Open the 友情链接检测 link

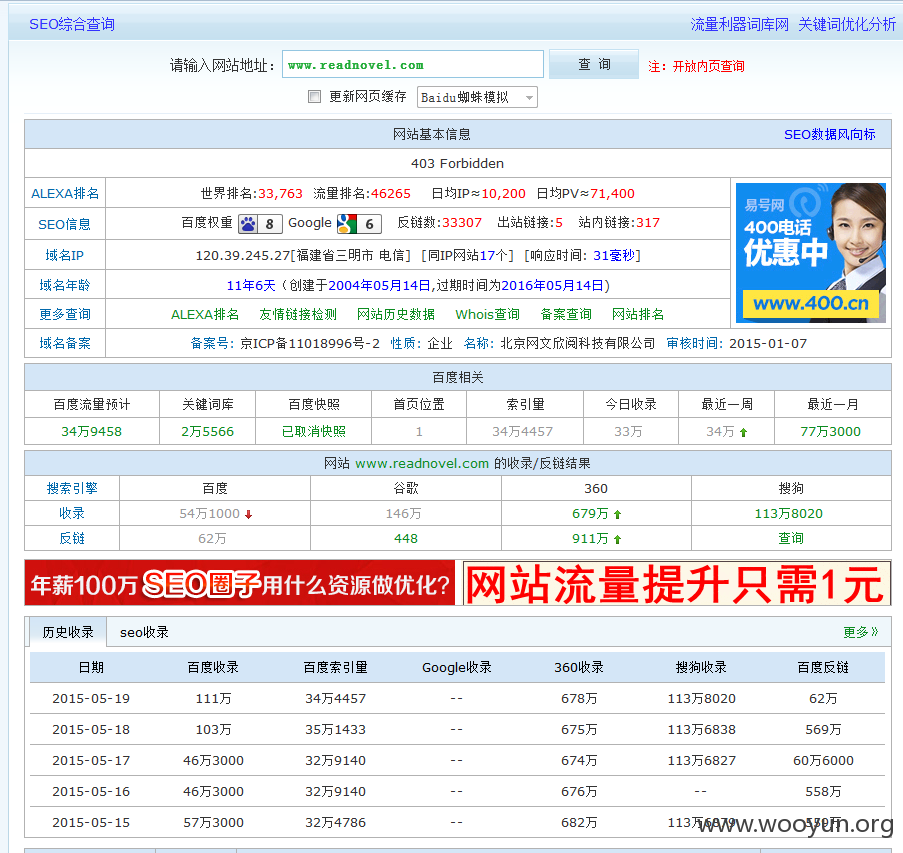(x=298, y=314)
